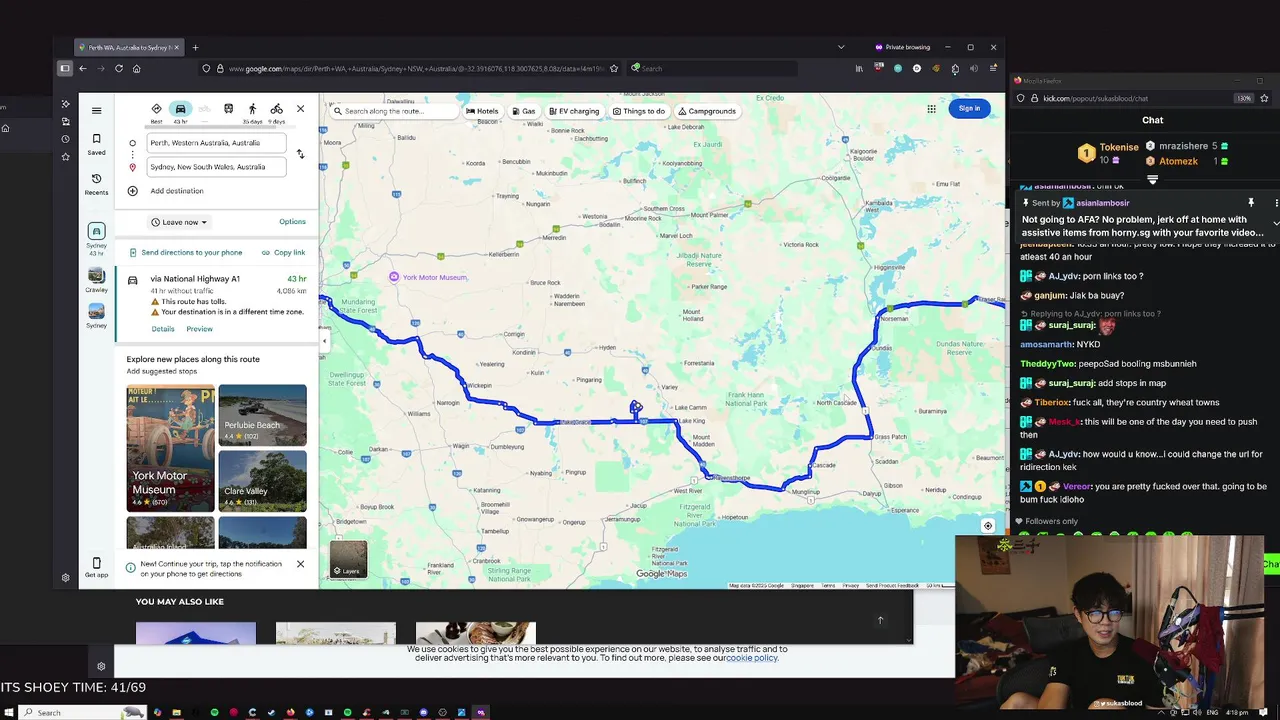Go back in Firefox

pyautogui.click(x=82, y=69)
